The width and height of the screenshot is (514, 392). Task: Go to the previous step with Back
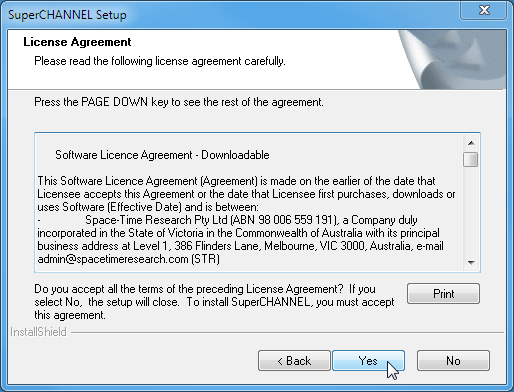point(294,360)
